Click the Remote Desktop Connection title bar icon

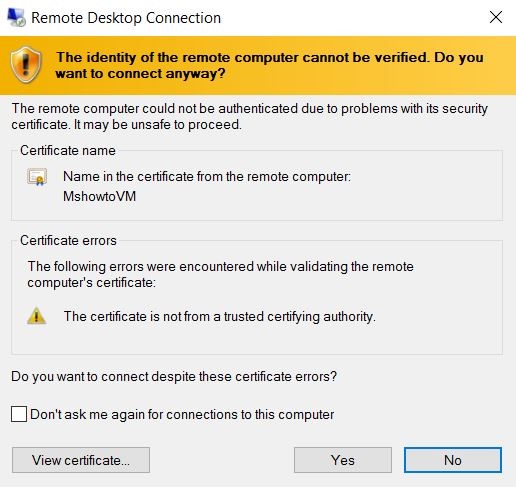(16, 17)
